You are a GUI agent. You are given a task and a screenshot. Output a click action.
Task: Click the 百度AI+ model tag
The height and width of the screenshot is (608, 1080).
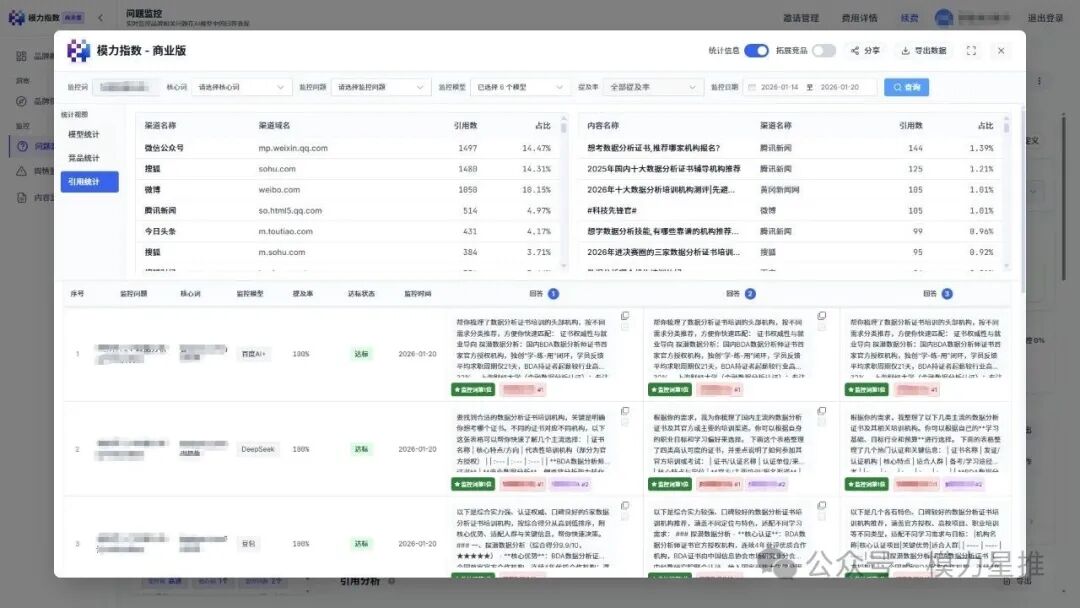click(x=253, y=354)
